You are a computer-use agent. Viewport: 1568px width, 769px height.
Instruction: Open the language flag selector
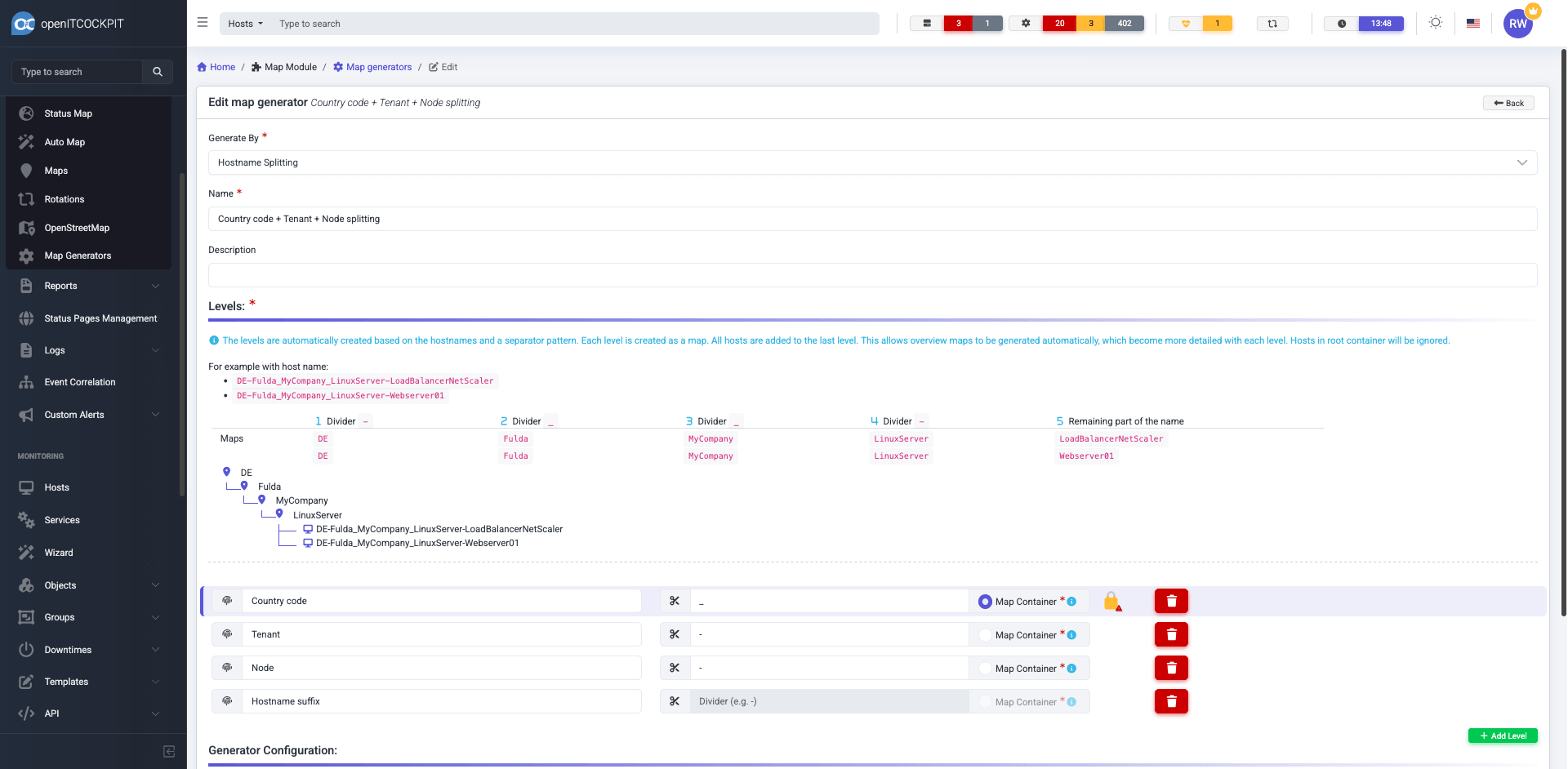(x=1472, y=24)
